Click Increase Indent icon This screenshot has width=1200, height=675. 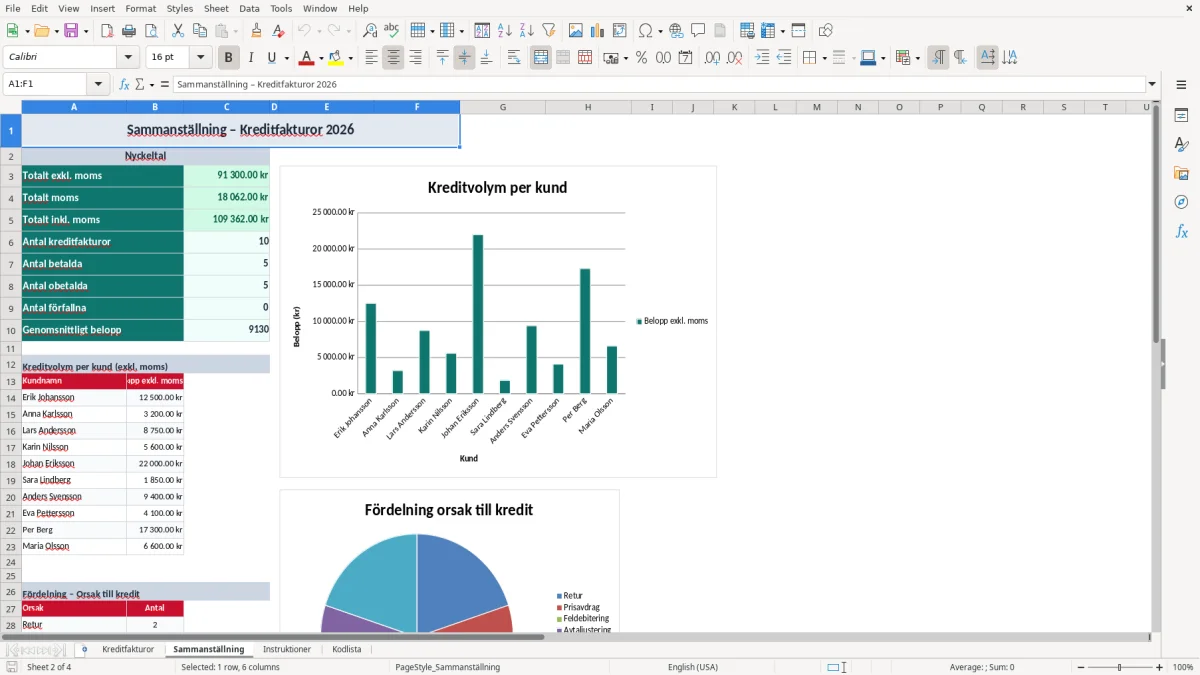pos(762,58)
